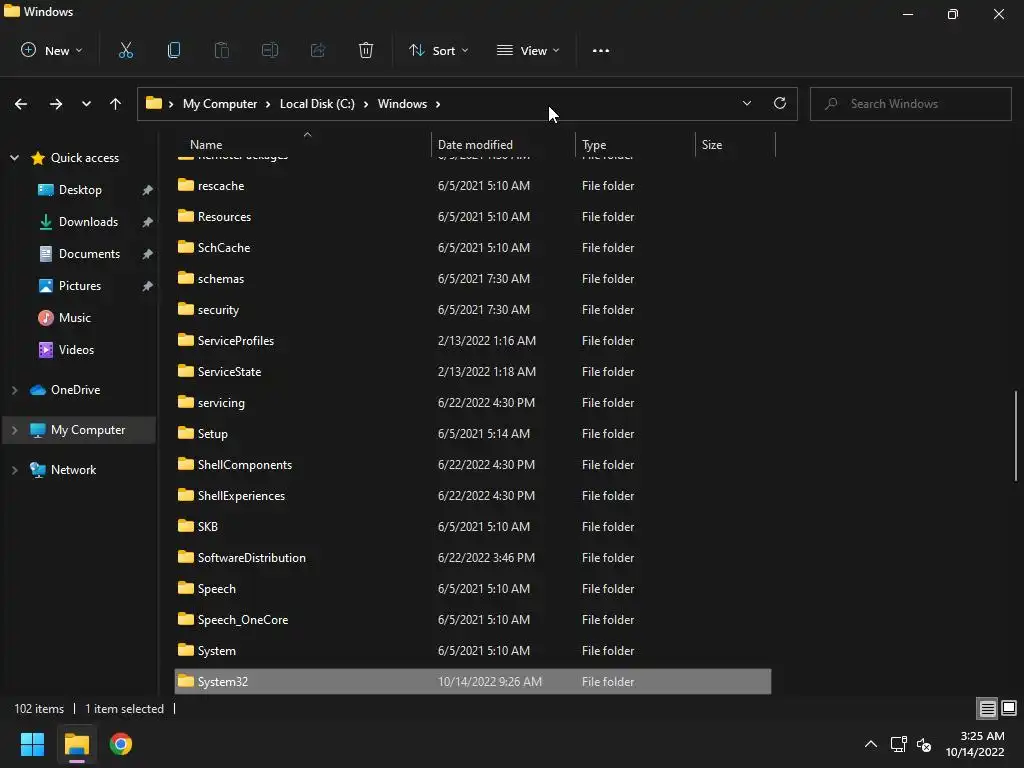Refresh the Windows folder view
The height and width of the screenshot is (768, 1024).
pos(780,103)
